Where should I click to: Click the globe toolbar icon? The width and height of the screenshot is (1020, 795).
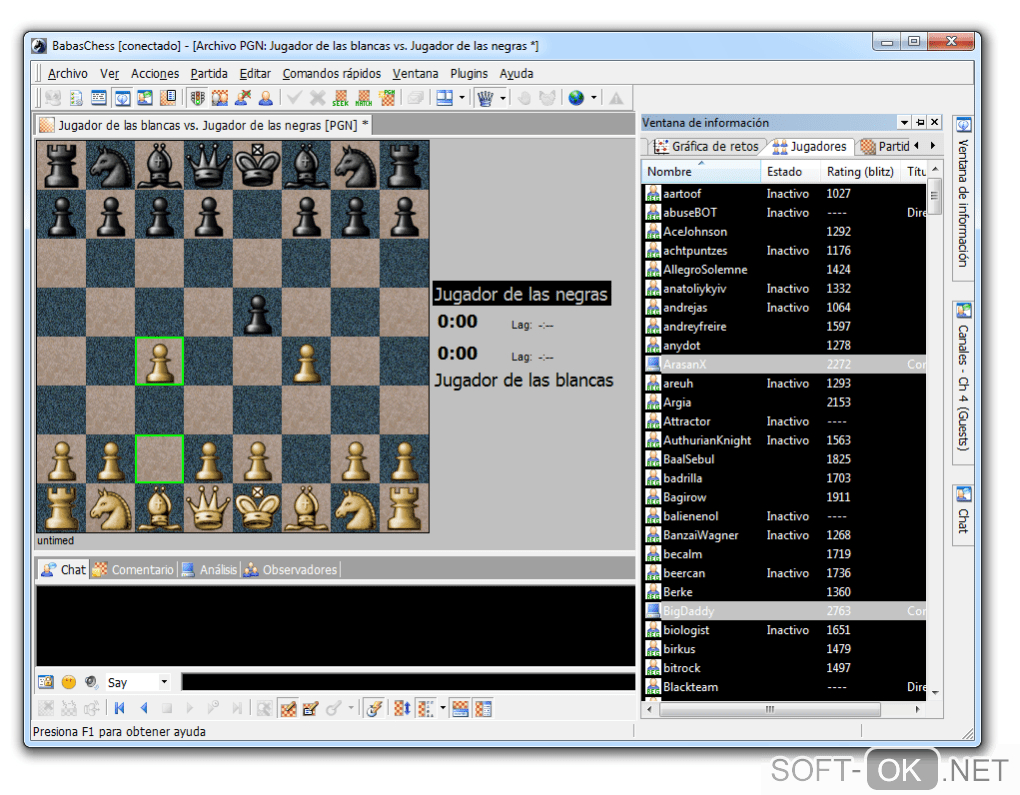click(x=576, y=98)
